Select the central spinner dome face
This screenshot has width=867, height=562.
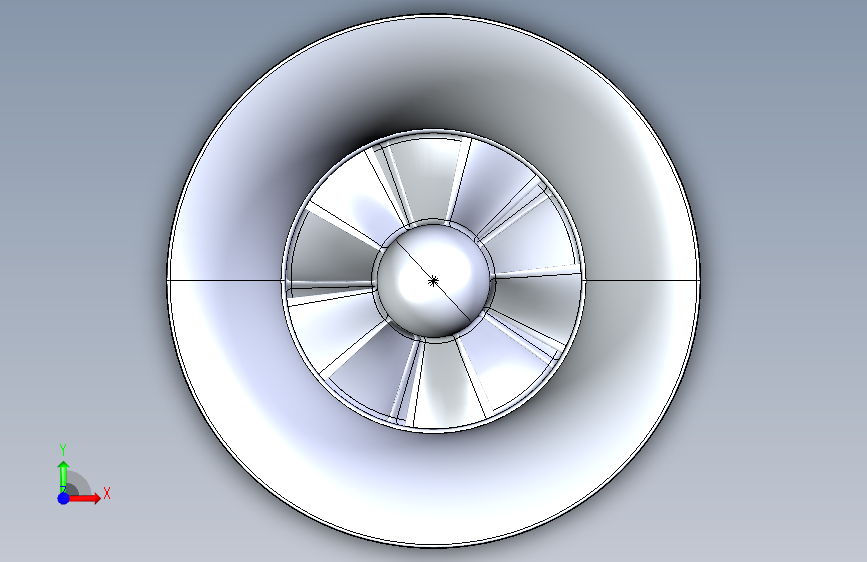coord(434,280)
